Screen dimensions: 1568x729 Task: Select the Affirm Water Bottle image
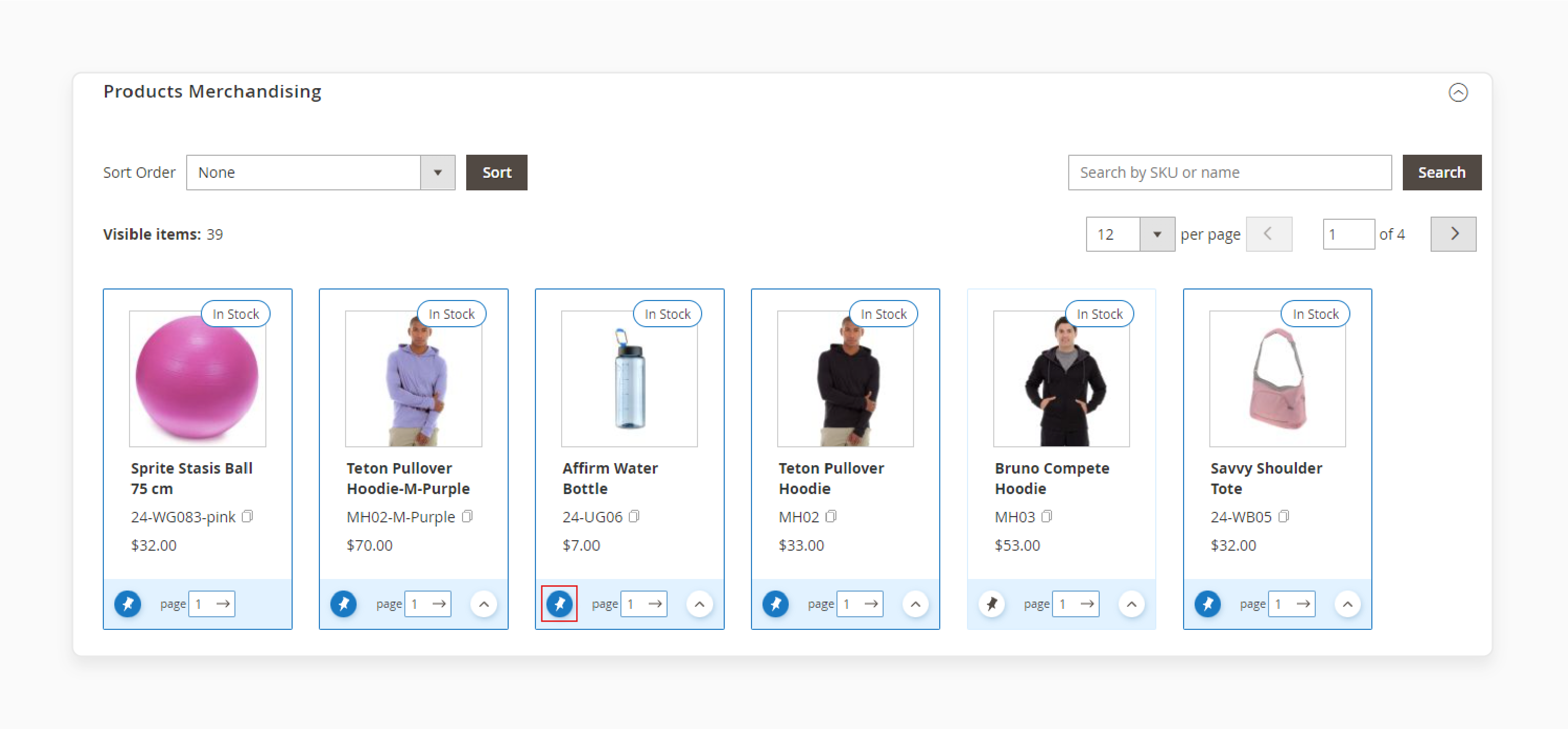click(629, 379)
